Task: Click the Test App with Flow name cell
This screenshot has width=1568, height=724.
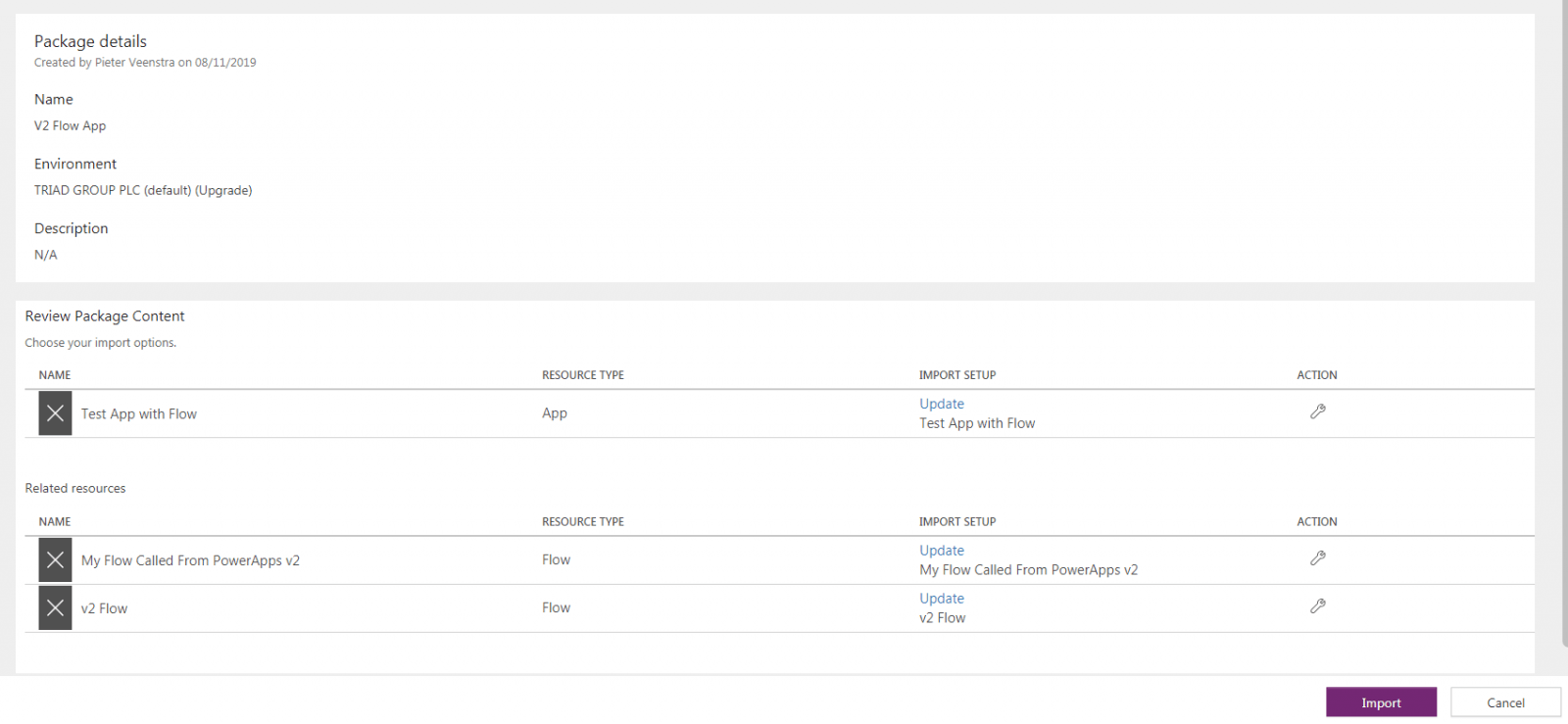Action: point(139,414)
